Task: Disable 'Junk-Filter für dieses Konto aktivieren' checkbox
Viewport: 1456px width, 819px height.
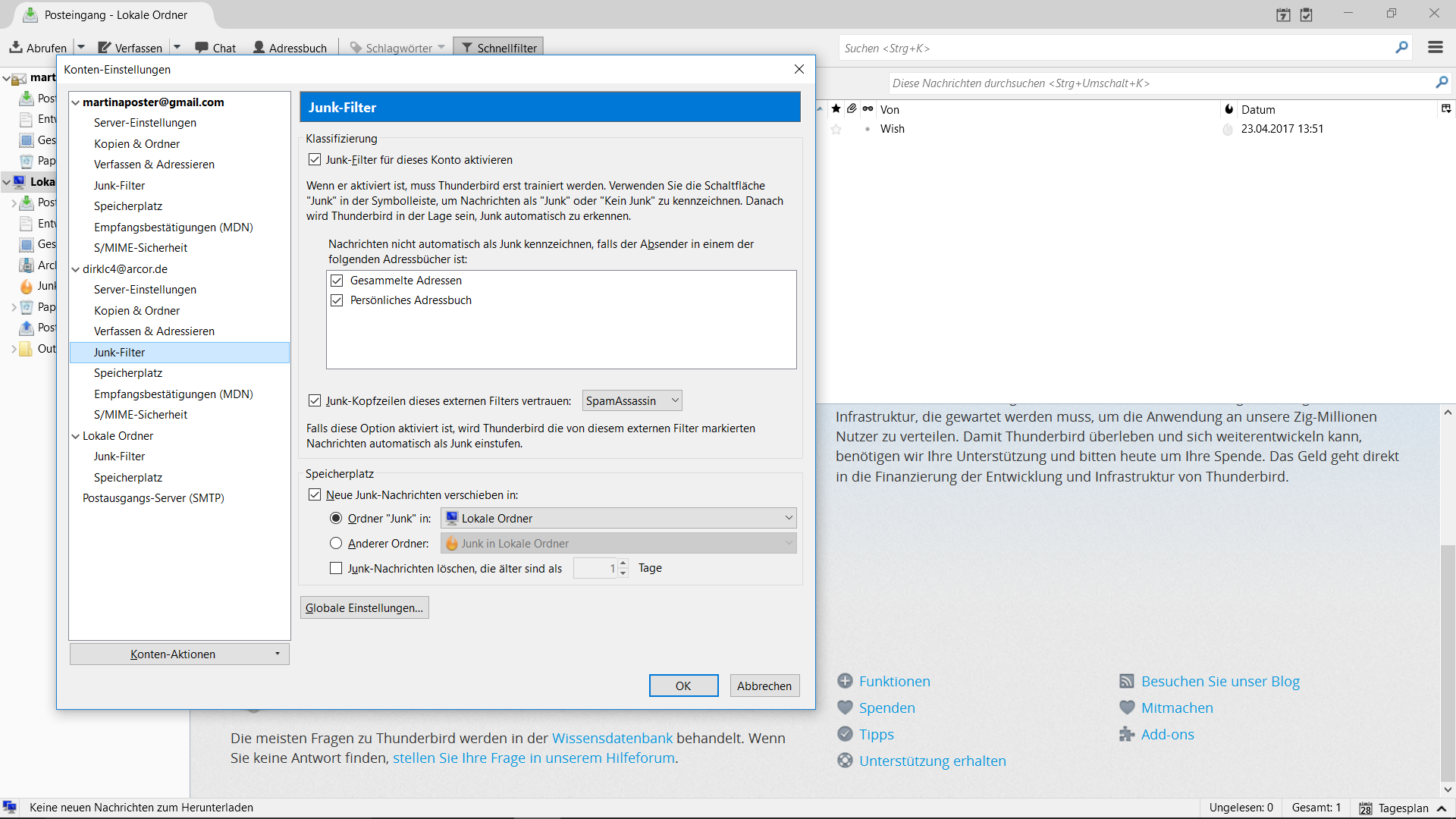Action: 315,160
